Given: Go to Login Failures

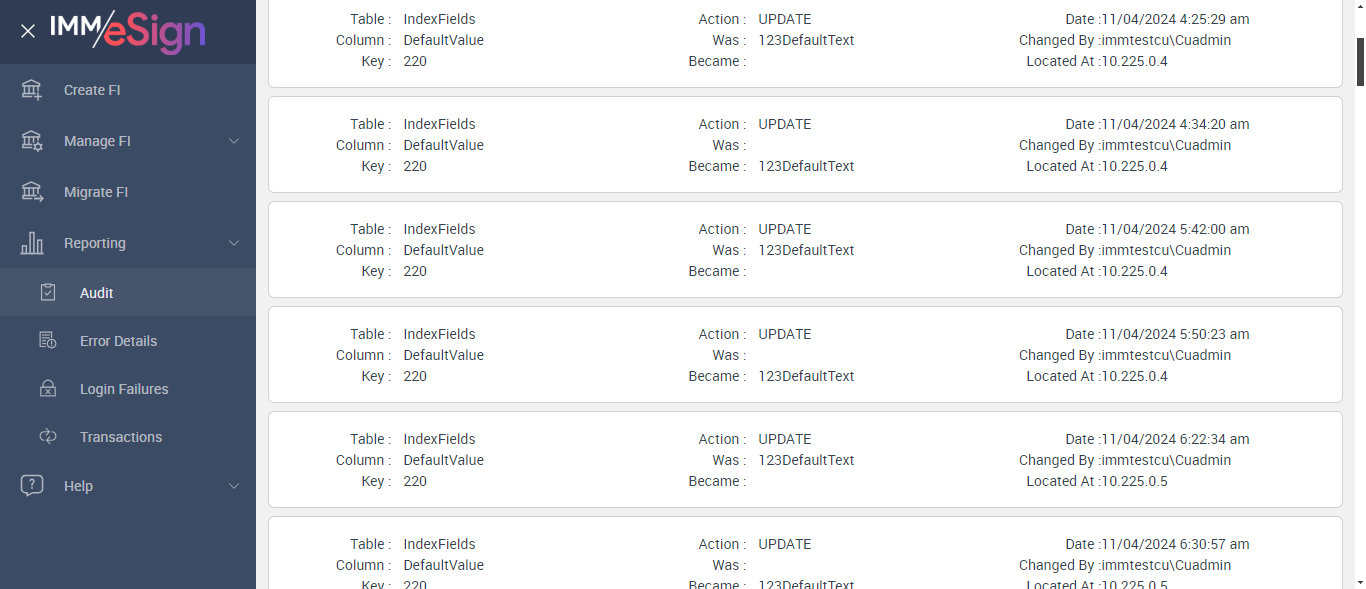Looking at the screenshot, I should 124,389.
